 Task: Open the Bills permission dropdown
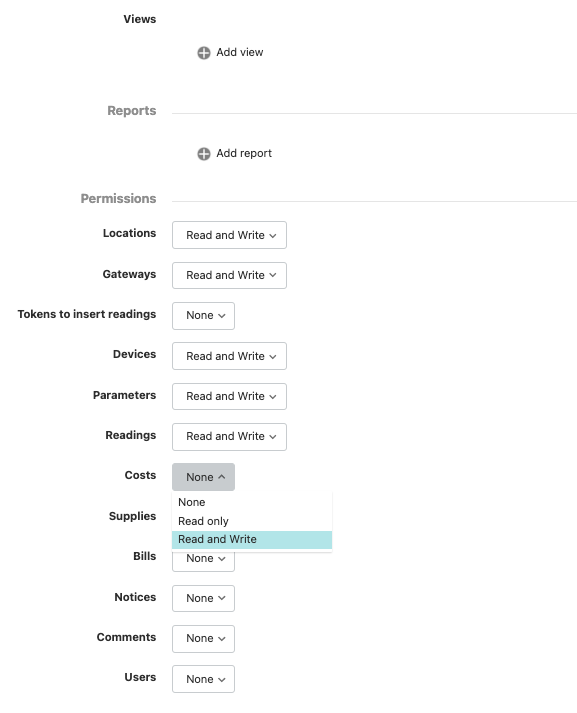tap(203, 560)
